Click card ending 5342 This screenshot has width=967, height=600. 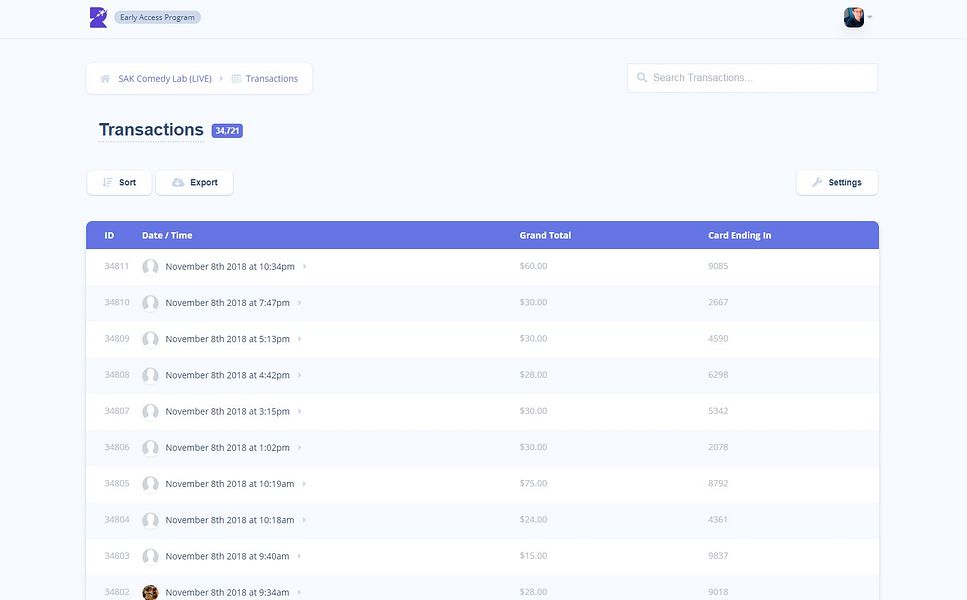tap(718, 411)
